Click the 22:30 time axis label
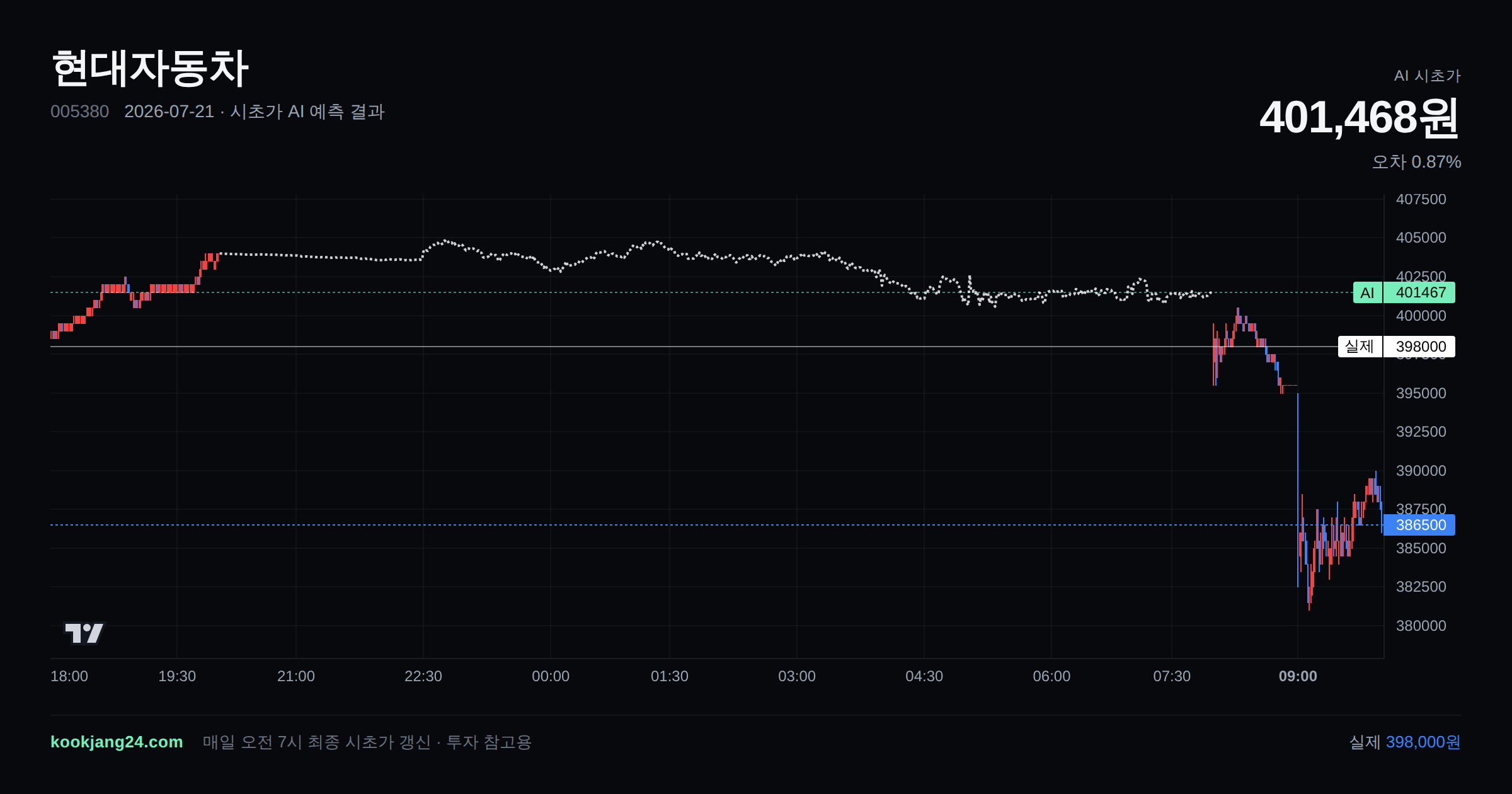 (423, 676)
